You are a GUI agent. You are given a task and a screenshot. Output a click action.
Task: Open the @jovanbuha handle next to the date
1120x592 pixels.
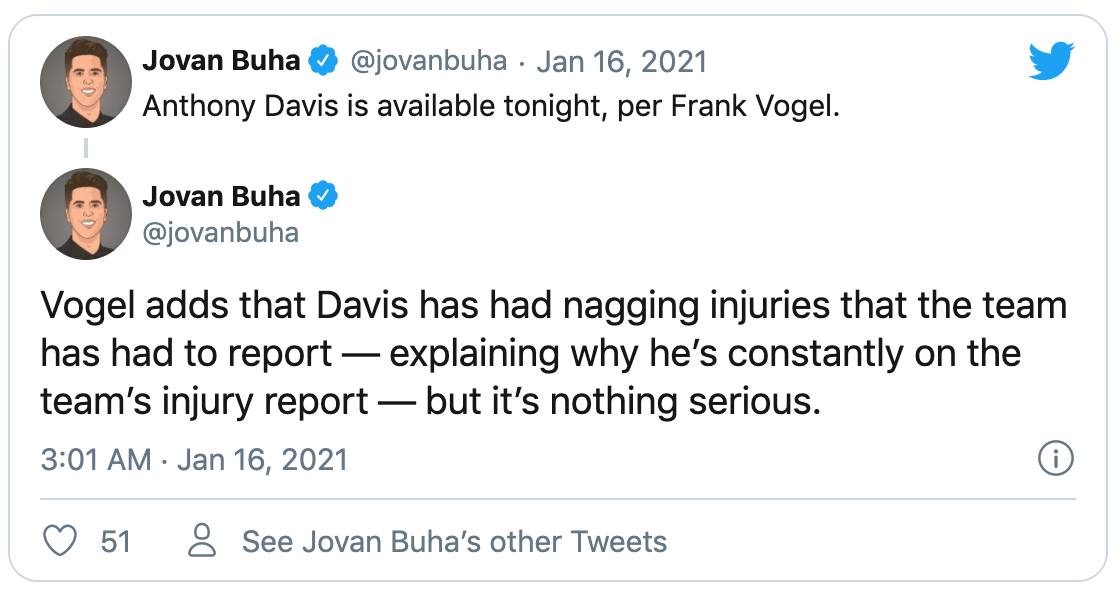click(x=429, y=61)
